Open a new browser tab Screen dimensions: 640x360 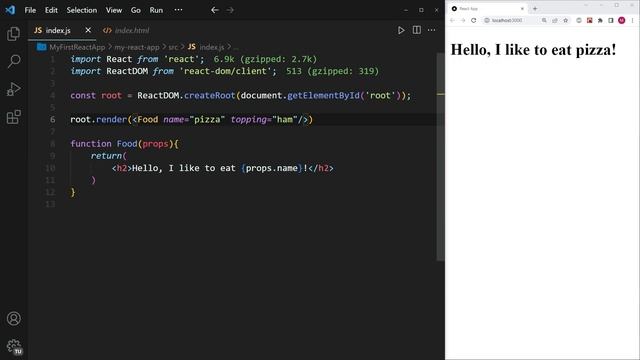535,9
